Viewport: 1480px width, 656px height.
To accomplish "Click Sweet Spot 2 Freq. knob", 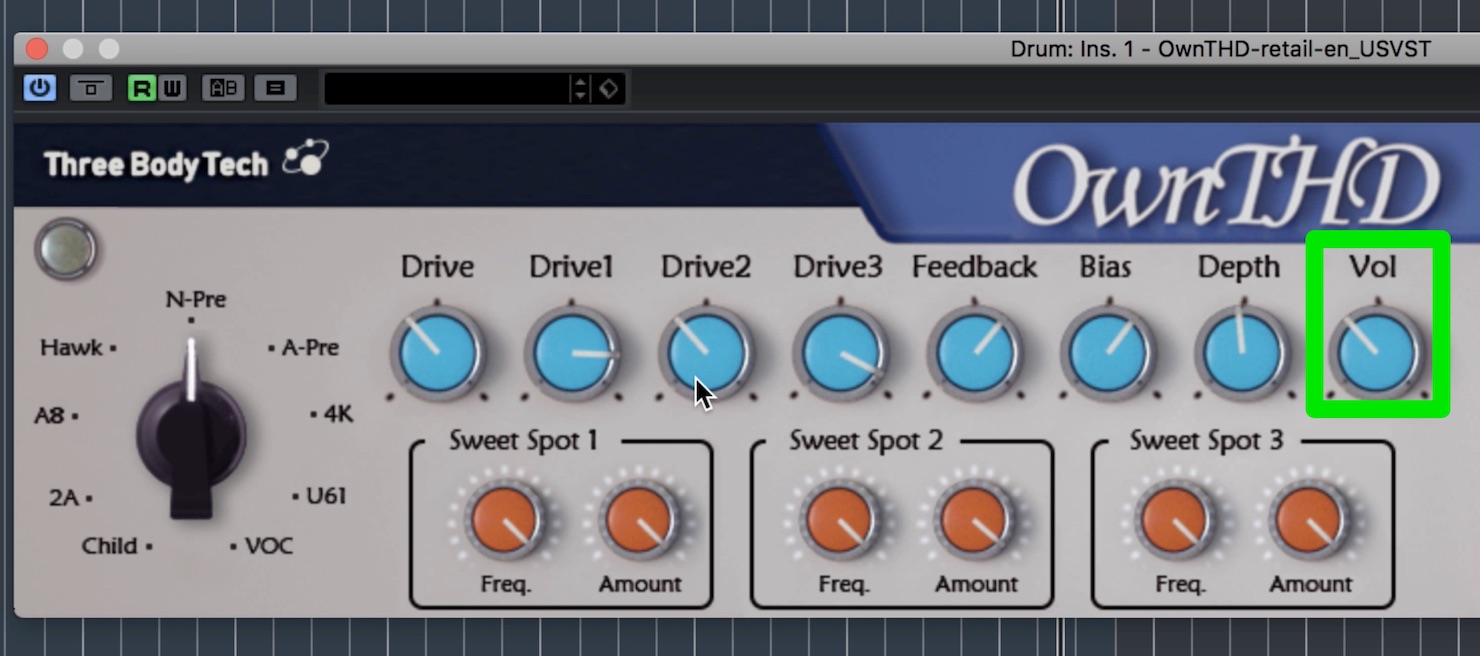I will tap(842, 520).
